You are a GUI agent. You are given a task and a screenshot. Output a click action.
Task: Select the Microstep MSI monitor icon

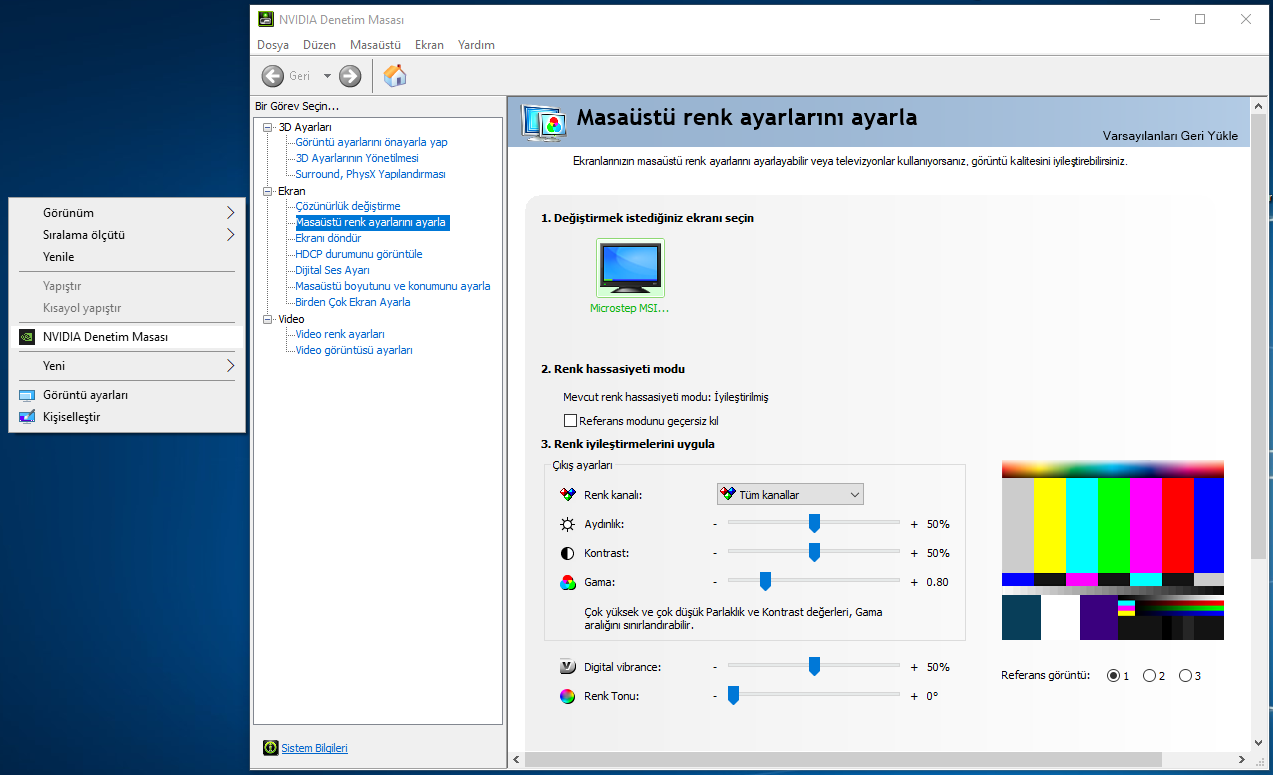tap(630, 267)
